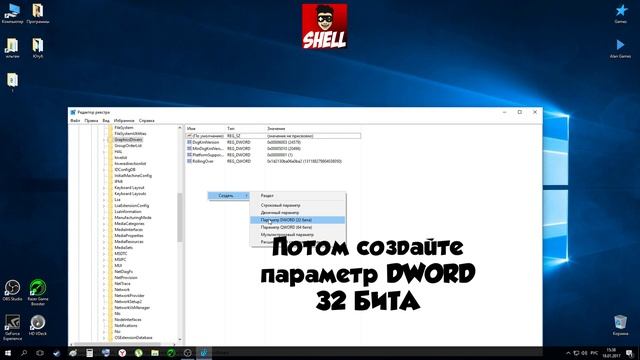Screen dimensions: 640x360
Task: Click the tree pane vertical scrollbar thumb
Action: pyautogui.click(x=180, y=218)
